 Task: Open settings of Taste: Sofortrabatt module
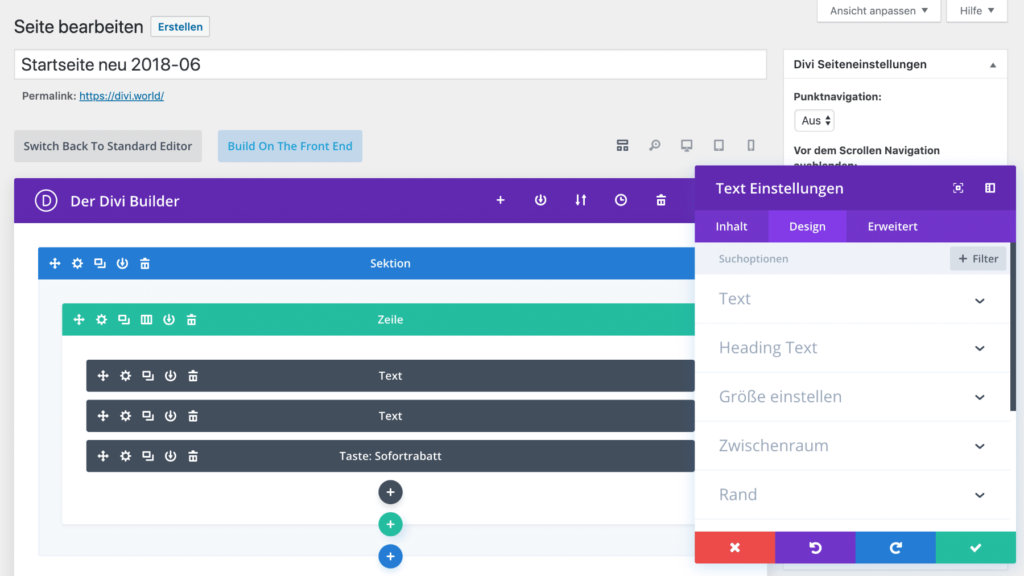coord(125,456)
